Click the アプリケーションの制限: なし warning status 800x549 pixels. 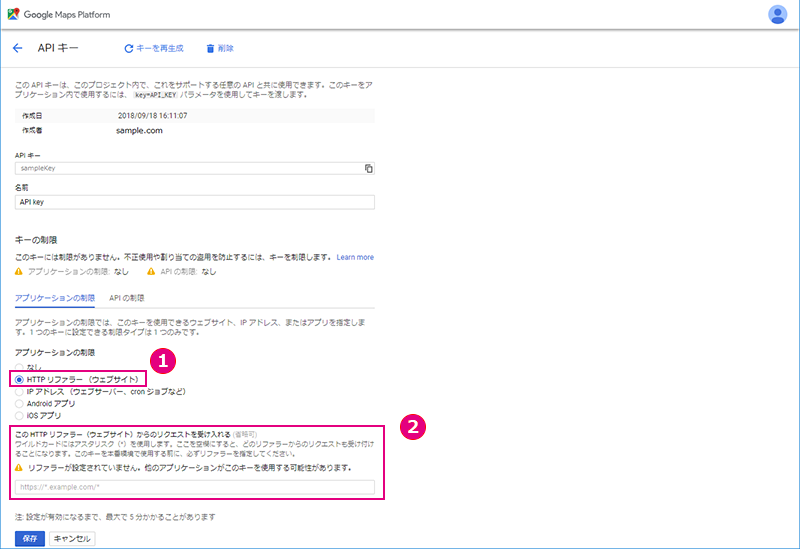[x=71, y=272]
